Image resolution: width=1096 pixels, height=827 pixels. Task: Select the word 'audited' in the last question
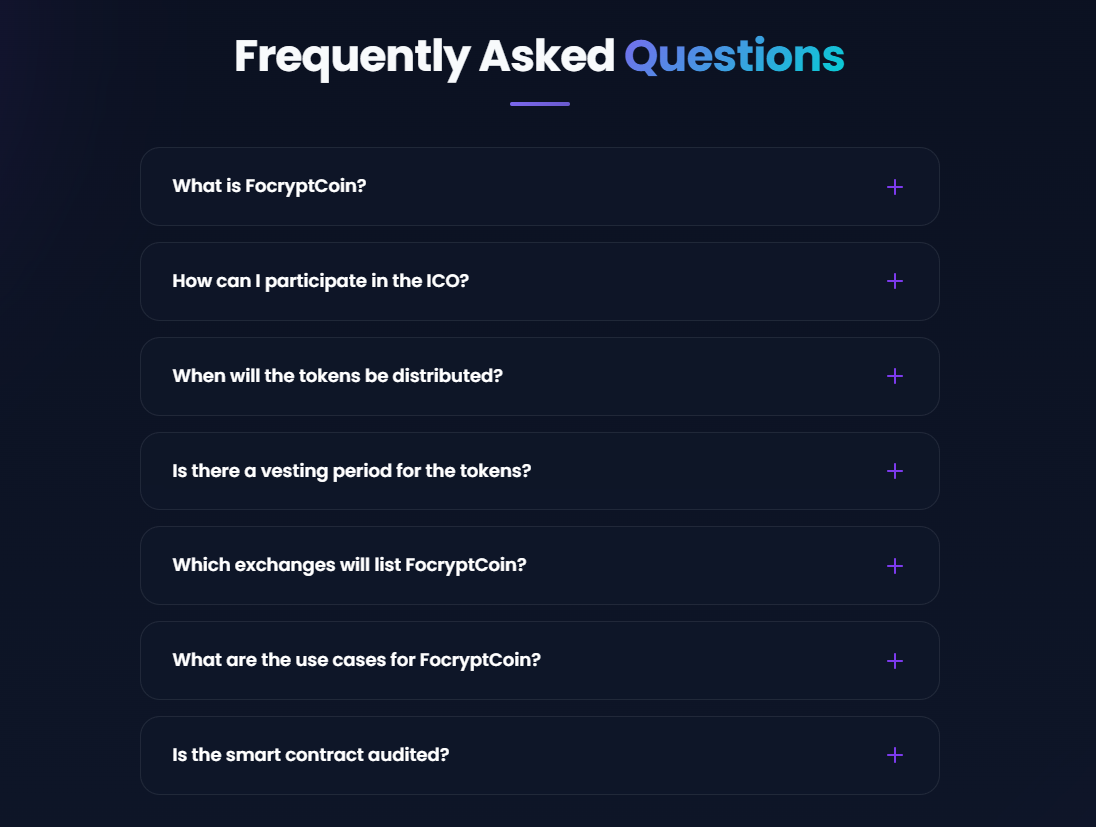click(x=409, y=754)
